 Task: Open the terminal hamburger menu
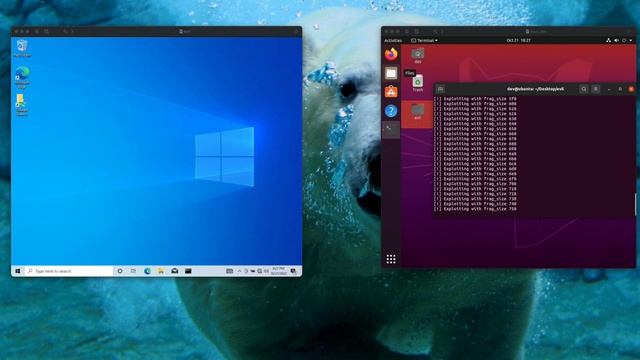[x=596, y=89]
